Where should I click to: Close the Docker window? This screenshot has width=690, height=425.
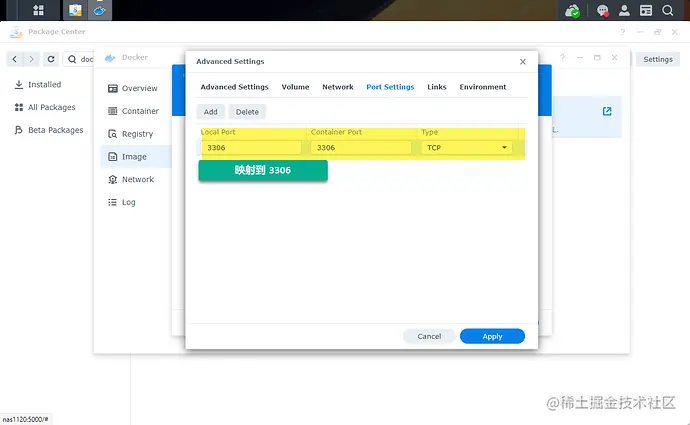[x=614, y=58]
